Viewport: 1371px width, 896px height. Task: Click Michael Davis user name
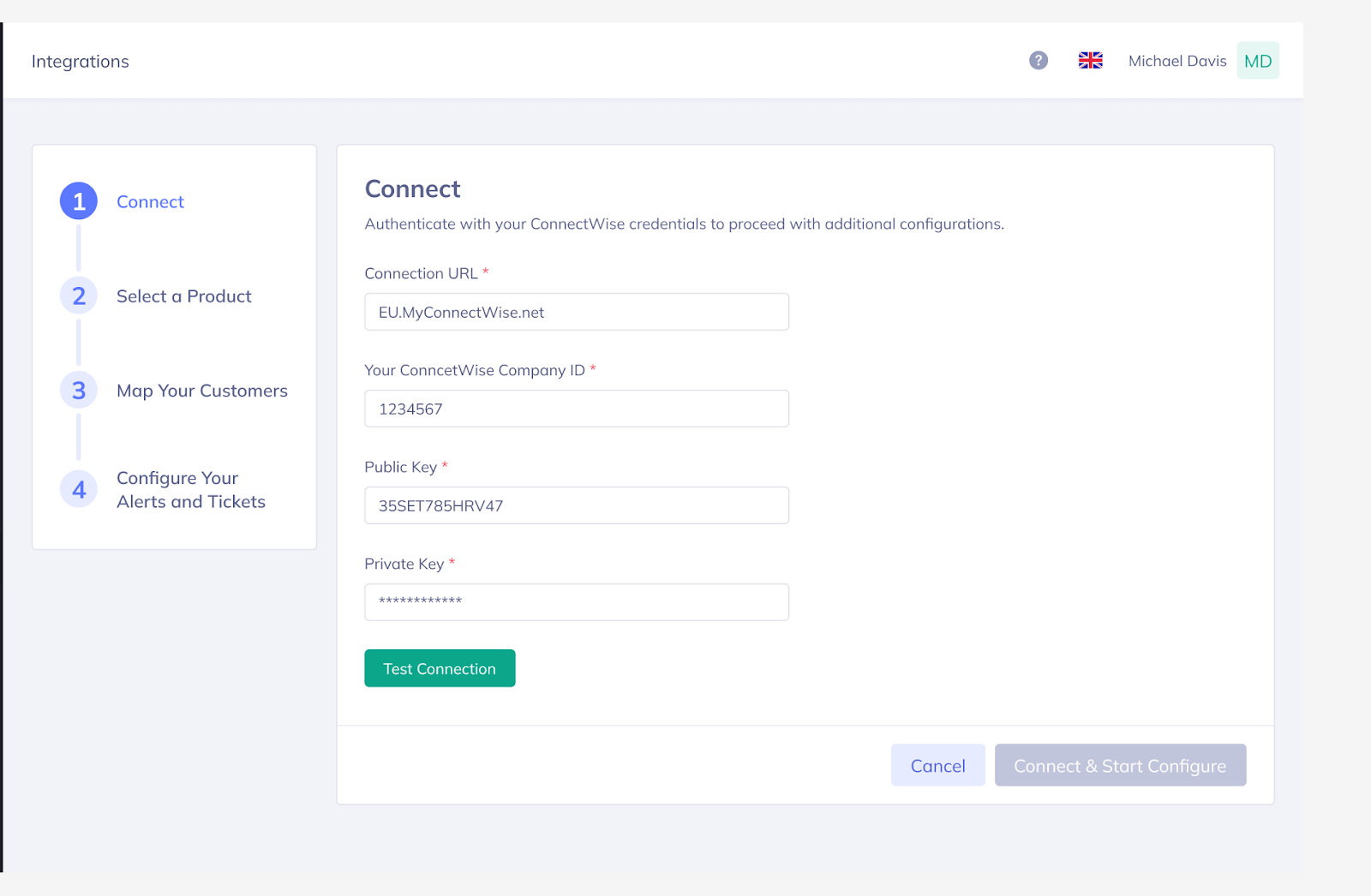click(1177, 61)
